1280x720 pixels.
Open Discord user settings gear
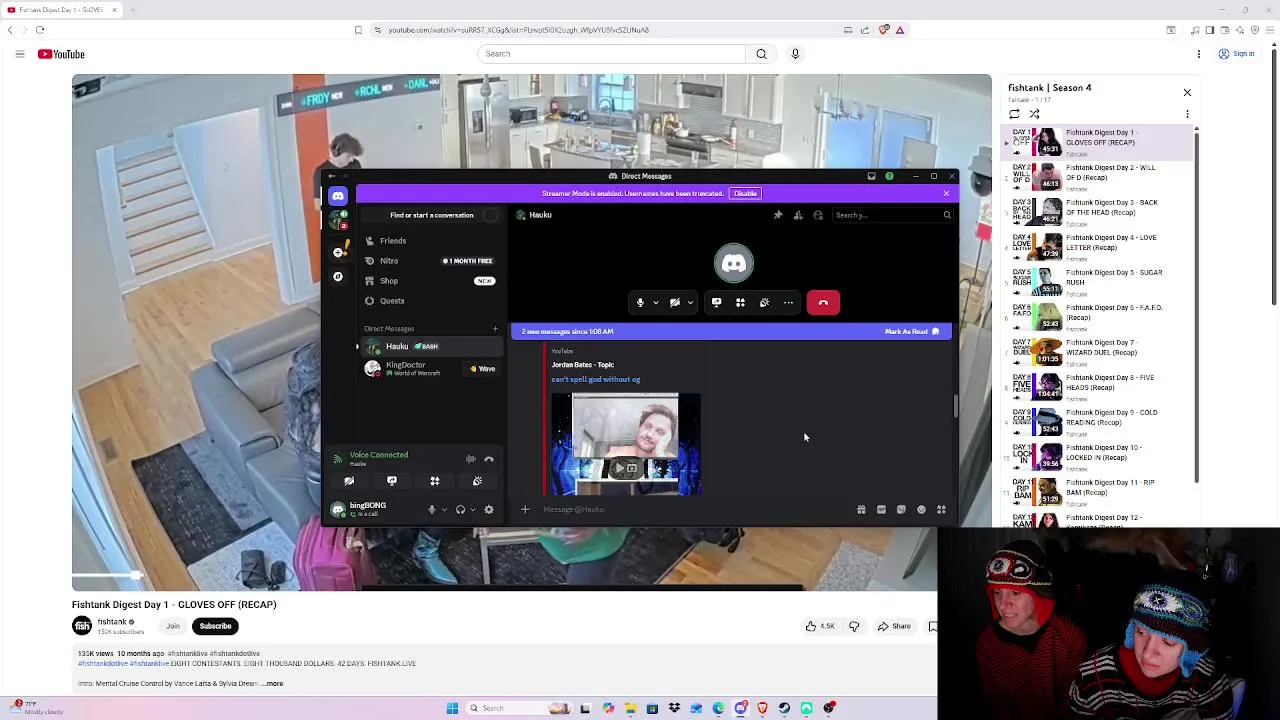489,510
